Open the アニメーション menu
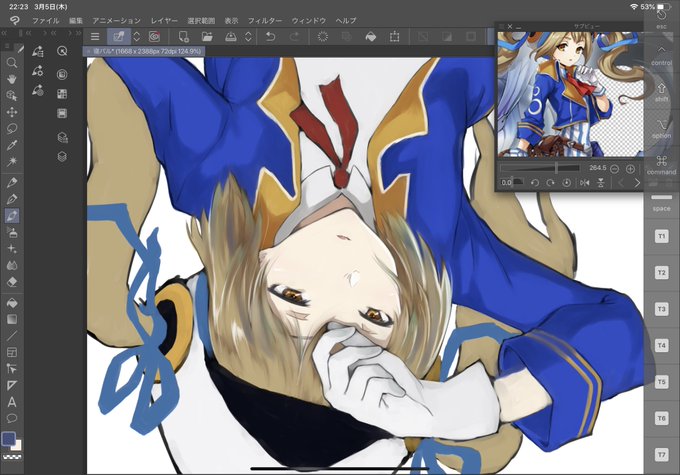This screenshot has width=680, height=475. pyautogui.click(x=116, y=20)
